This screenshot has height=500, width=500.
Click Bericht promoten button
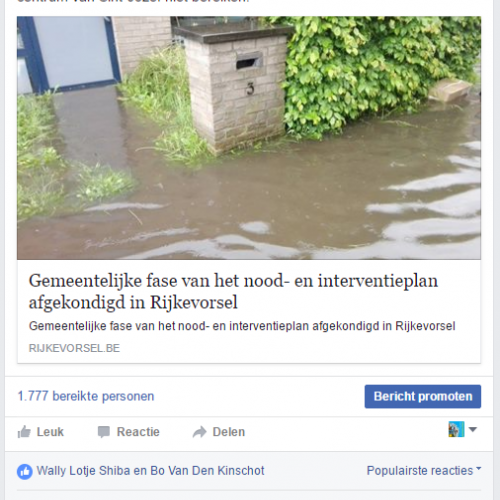coord(423,396)
